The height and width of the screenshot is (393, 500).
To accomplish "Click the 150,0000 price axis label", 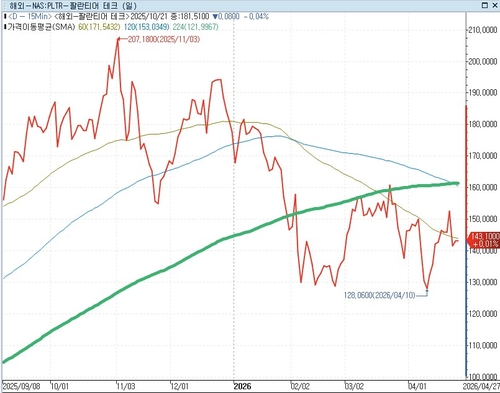I will 483,219.
